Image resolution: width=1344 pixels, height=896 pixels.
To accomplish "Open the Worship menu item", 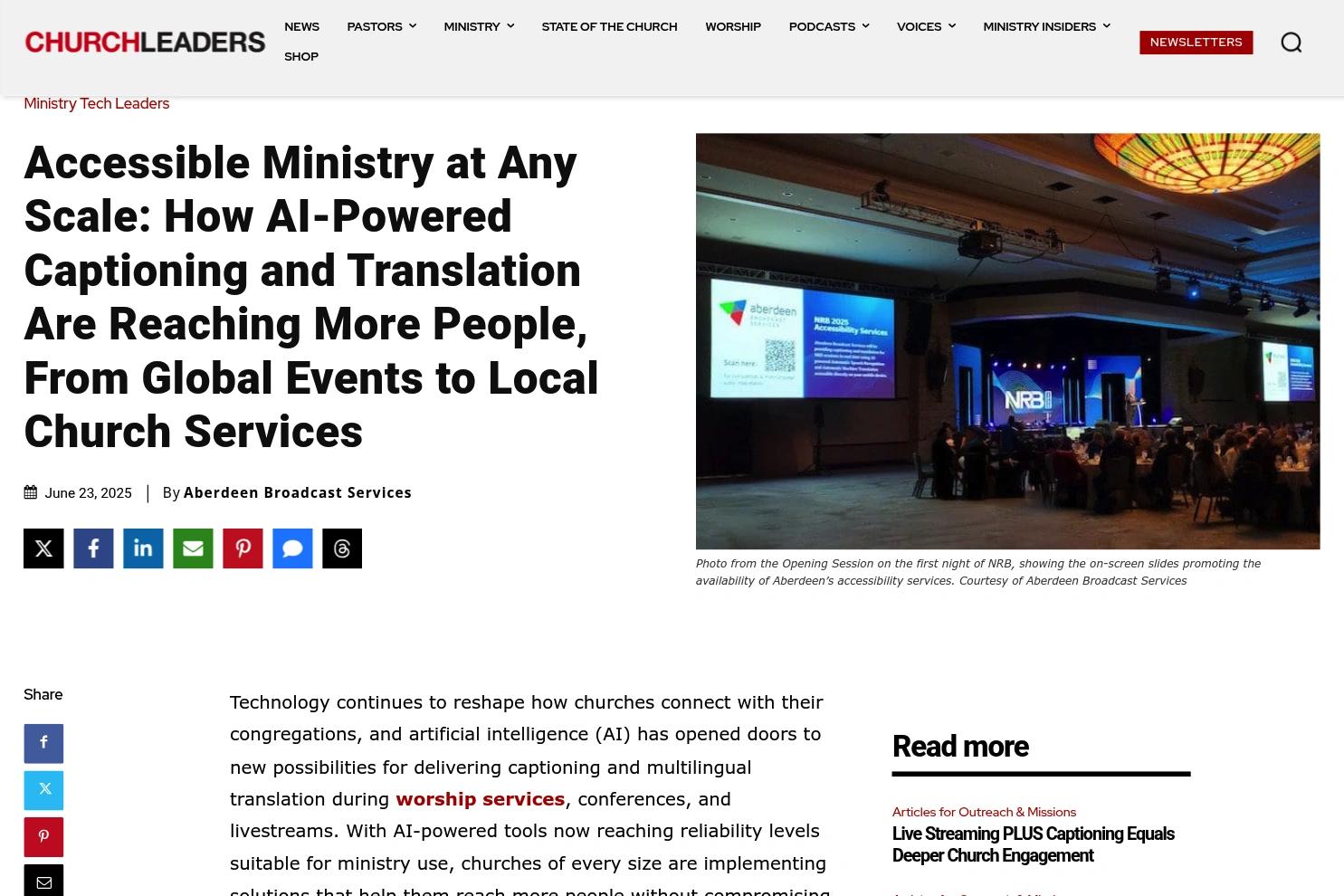I will pos(733,26).
